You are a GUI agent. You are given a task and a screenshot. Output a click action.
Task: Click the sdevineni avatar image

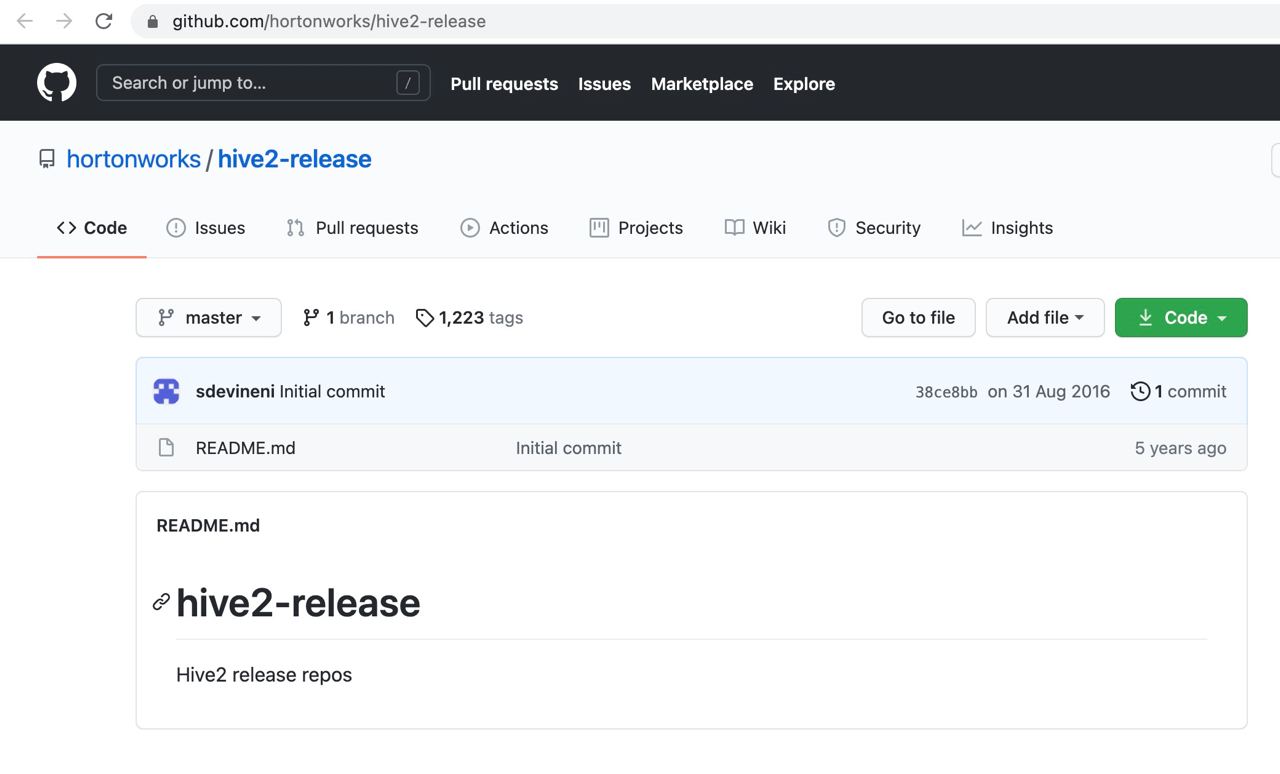[167, 391]
